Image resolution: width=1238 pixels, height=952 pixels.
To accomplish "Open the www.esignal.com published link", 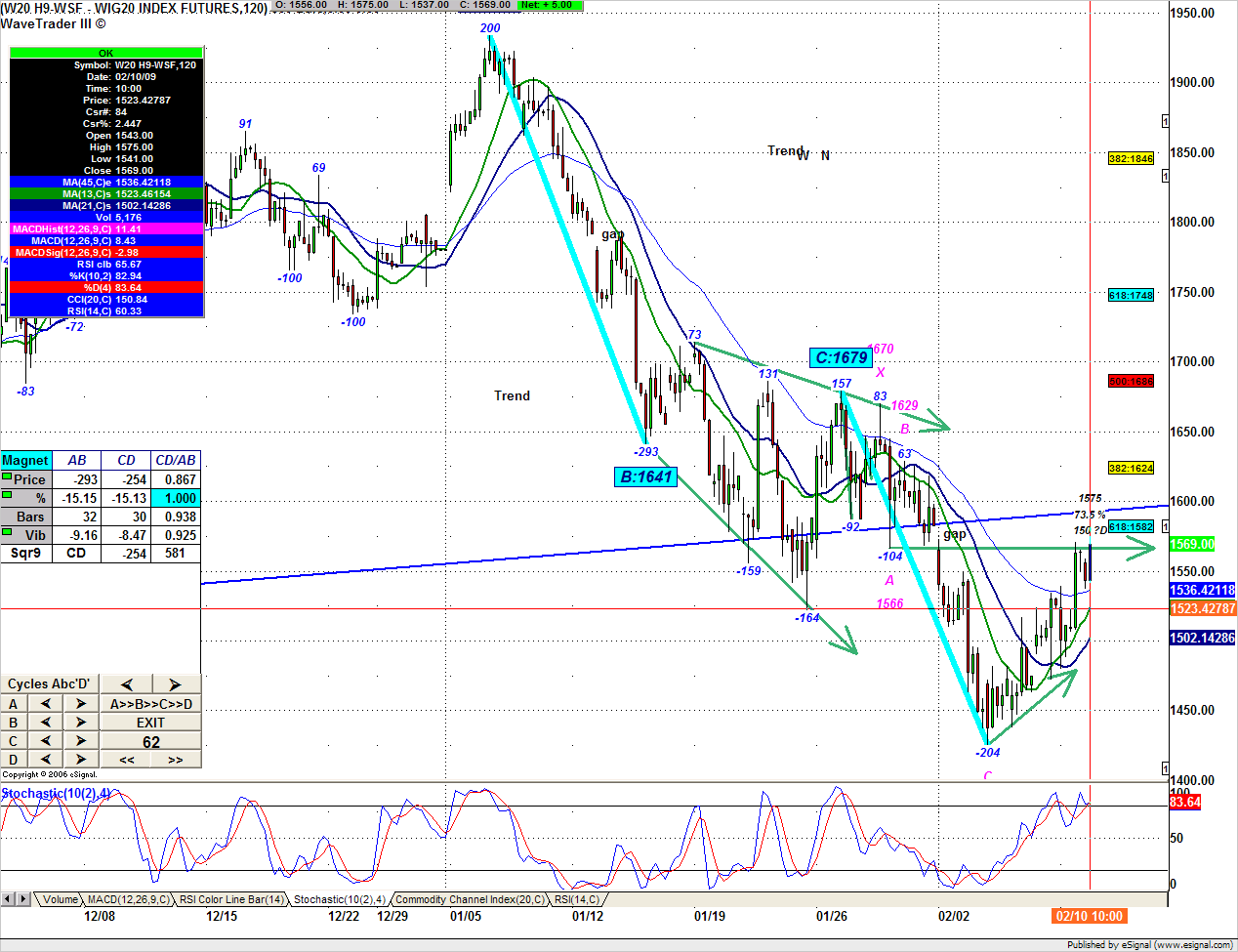I will (1193, 944).
